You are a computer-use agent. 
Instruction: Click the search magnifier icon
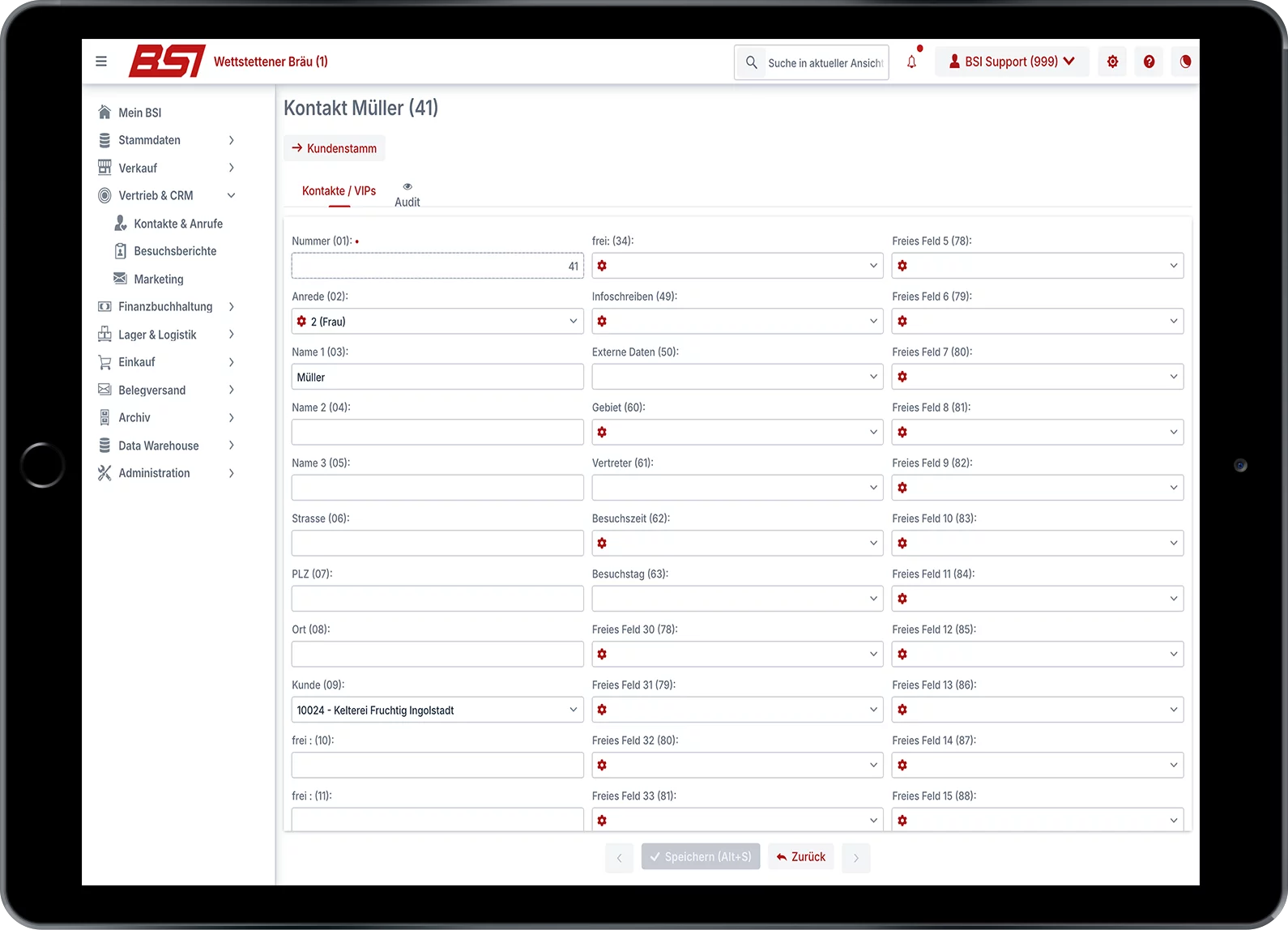752,62
